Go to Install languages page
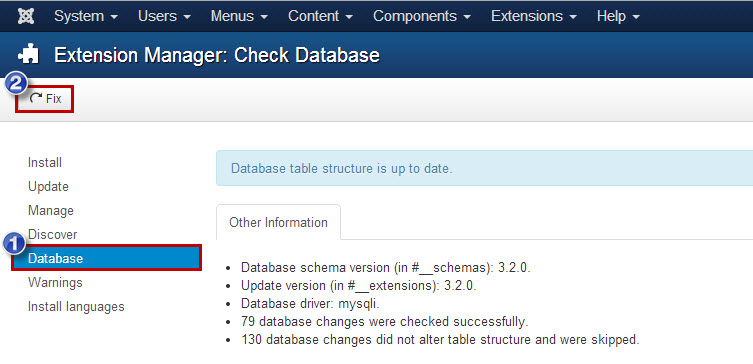Viewport: 753px width, 364px height. click(x=76, y=306)
